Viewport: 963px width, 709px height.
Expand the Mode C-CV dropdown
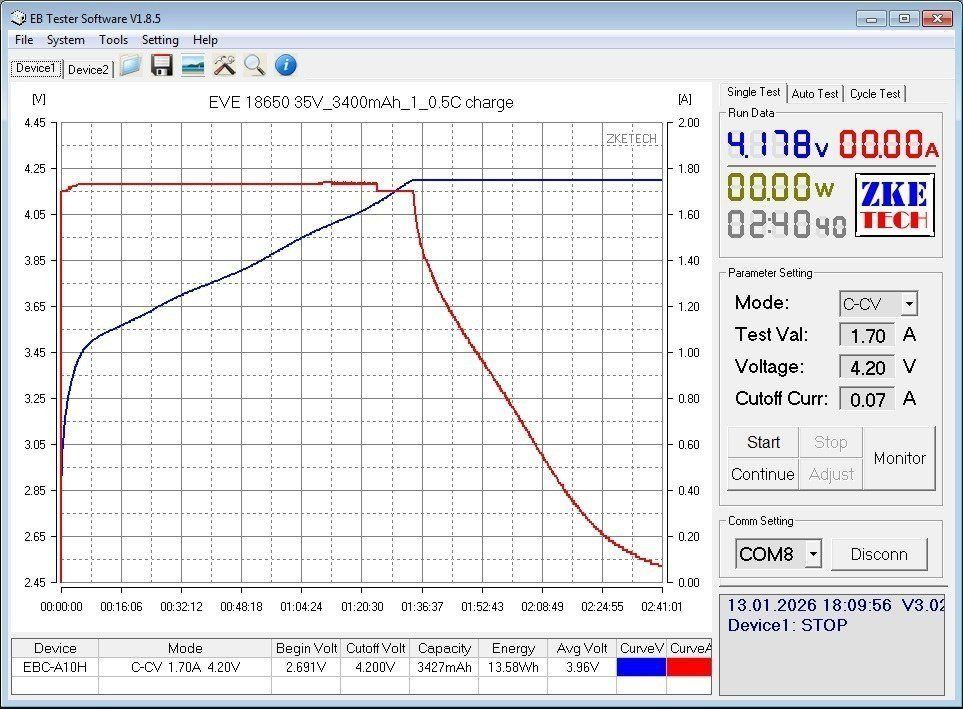point(908,304)
